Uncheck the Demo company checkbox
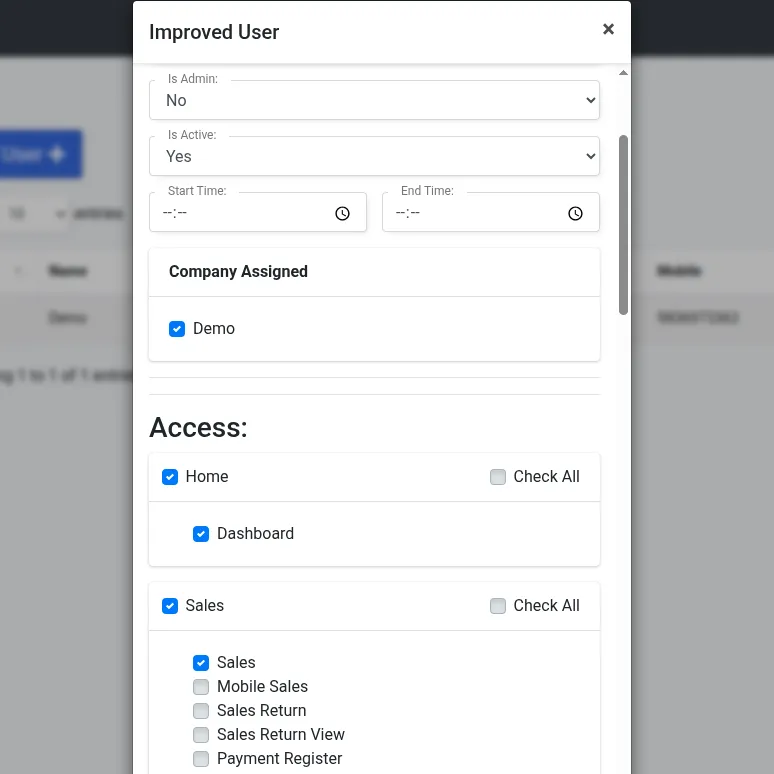 pyautogui.click(x=177, y=329)
